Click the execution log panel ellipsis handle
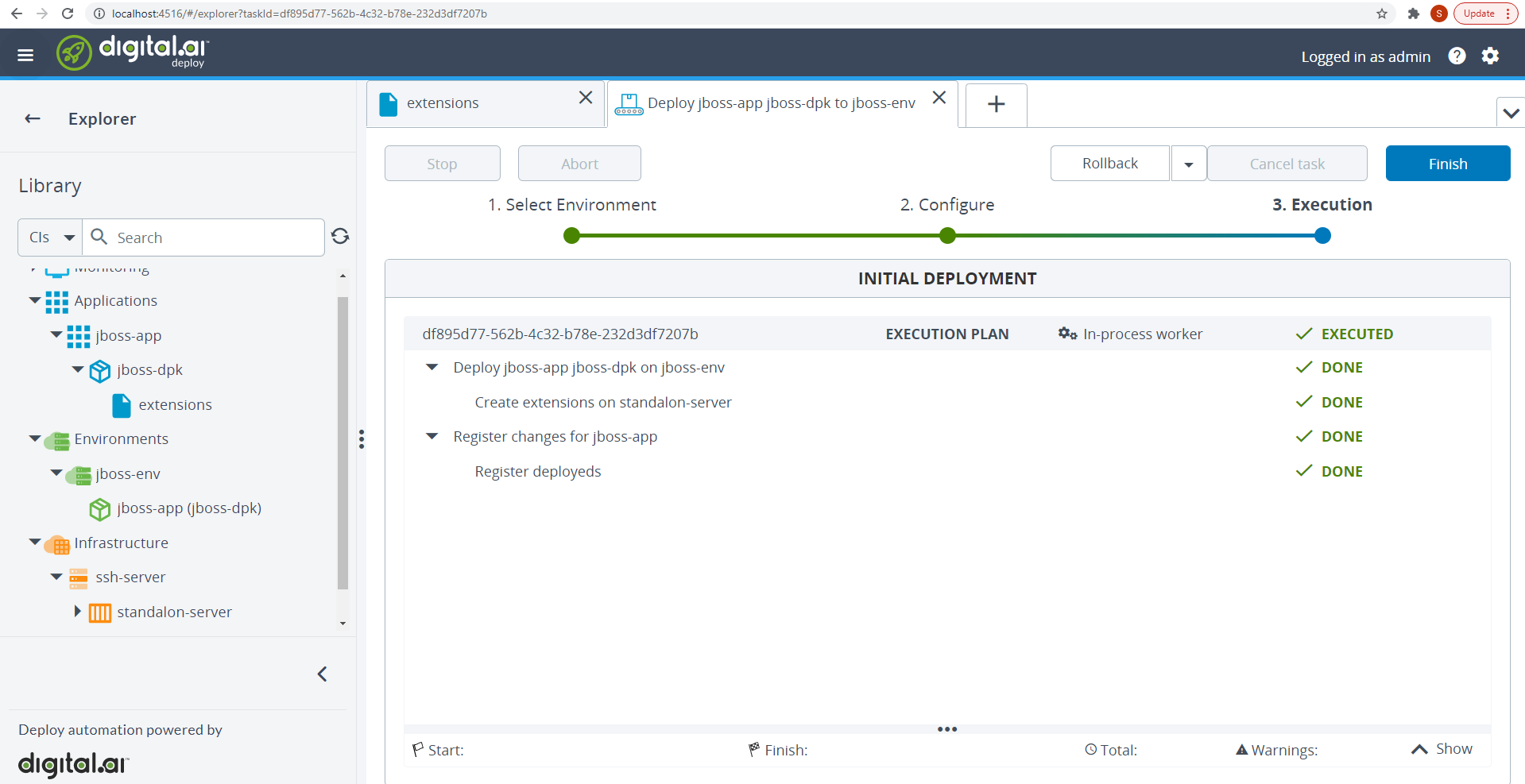This screenshot has width=1525, height=784. tap(947, 729)
